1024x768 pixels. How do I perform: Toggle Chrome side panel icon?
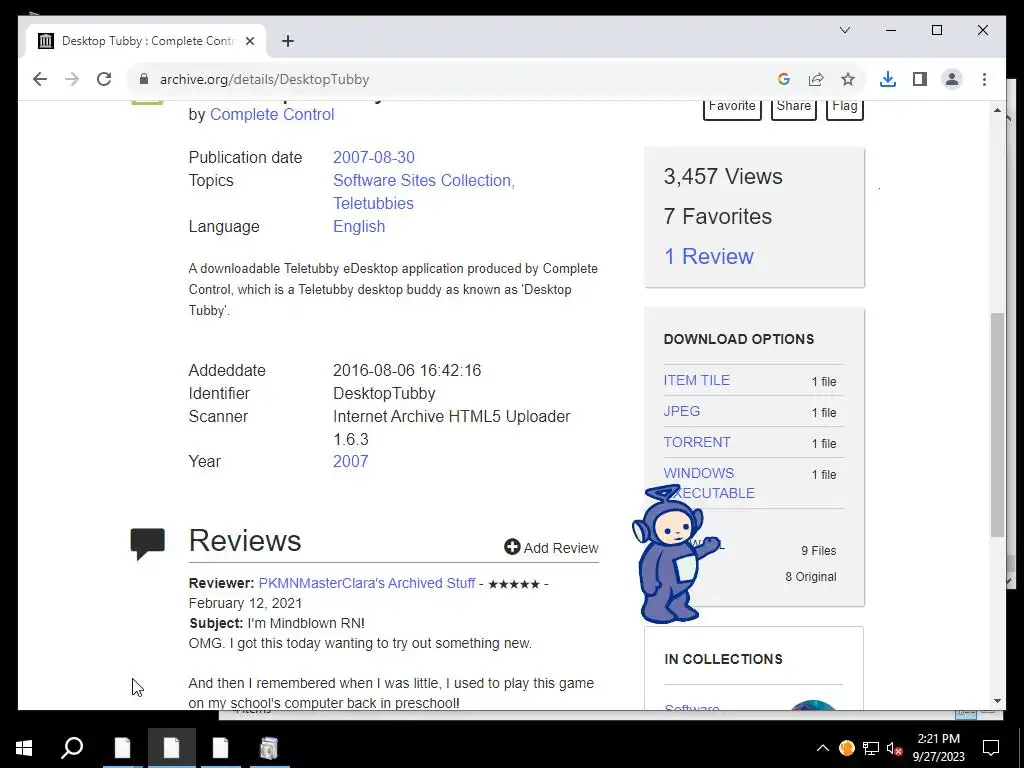(920, 79)
